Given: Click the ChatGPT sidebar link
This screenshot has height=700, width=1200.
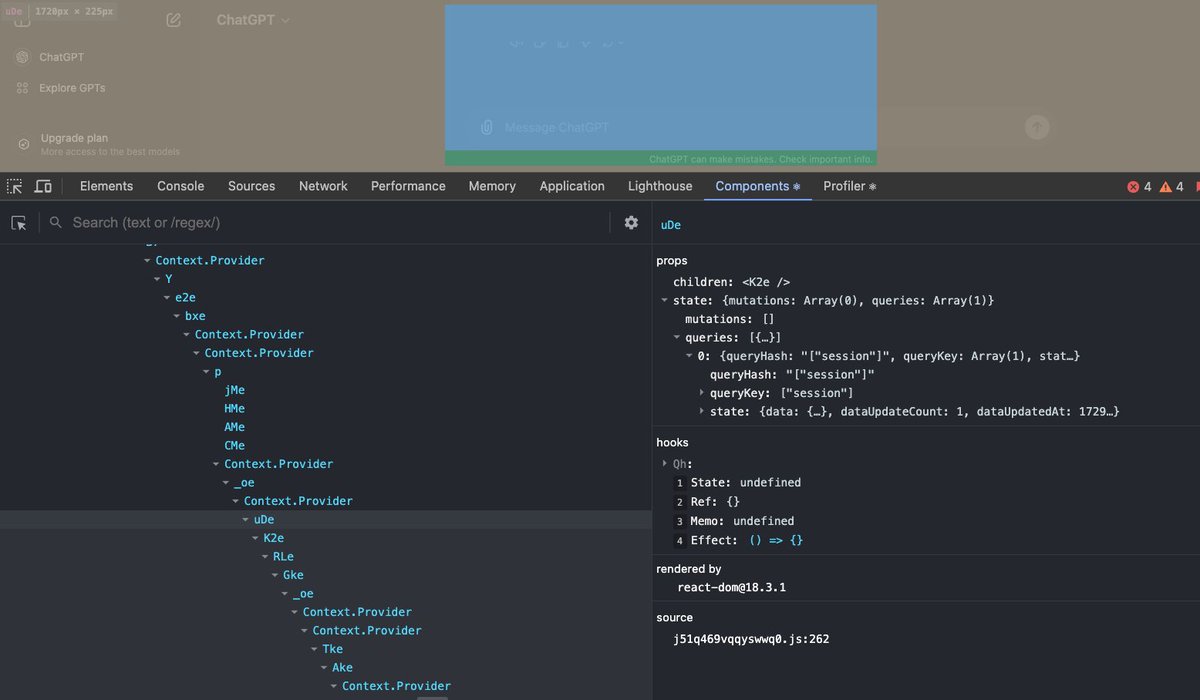Looking at the screenshot, I should (62, 57).
